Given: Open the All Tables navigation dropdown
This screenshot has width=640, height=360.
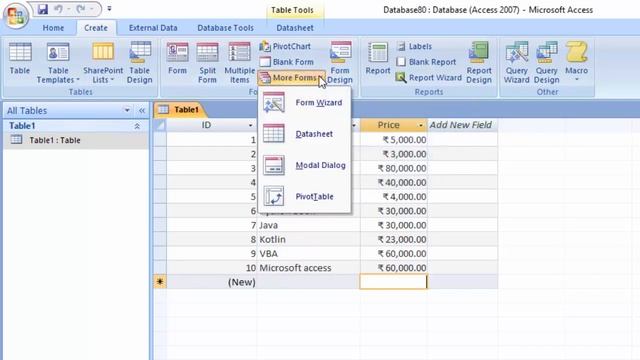Looking at the screenshot, I should pyautogui.click(x=127, y=110).
